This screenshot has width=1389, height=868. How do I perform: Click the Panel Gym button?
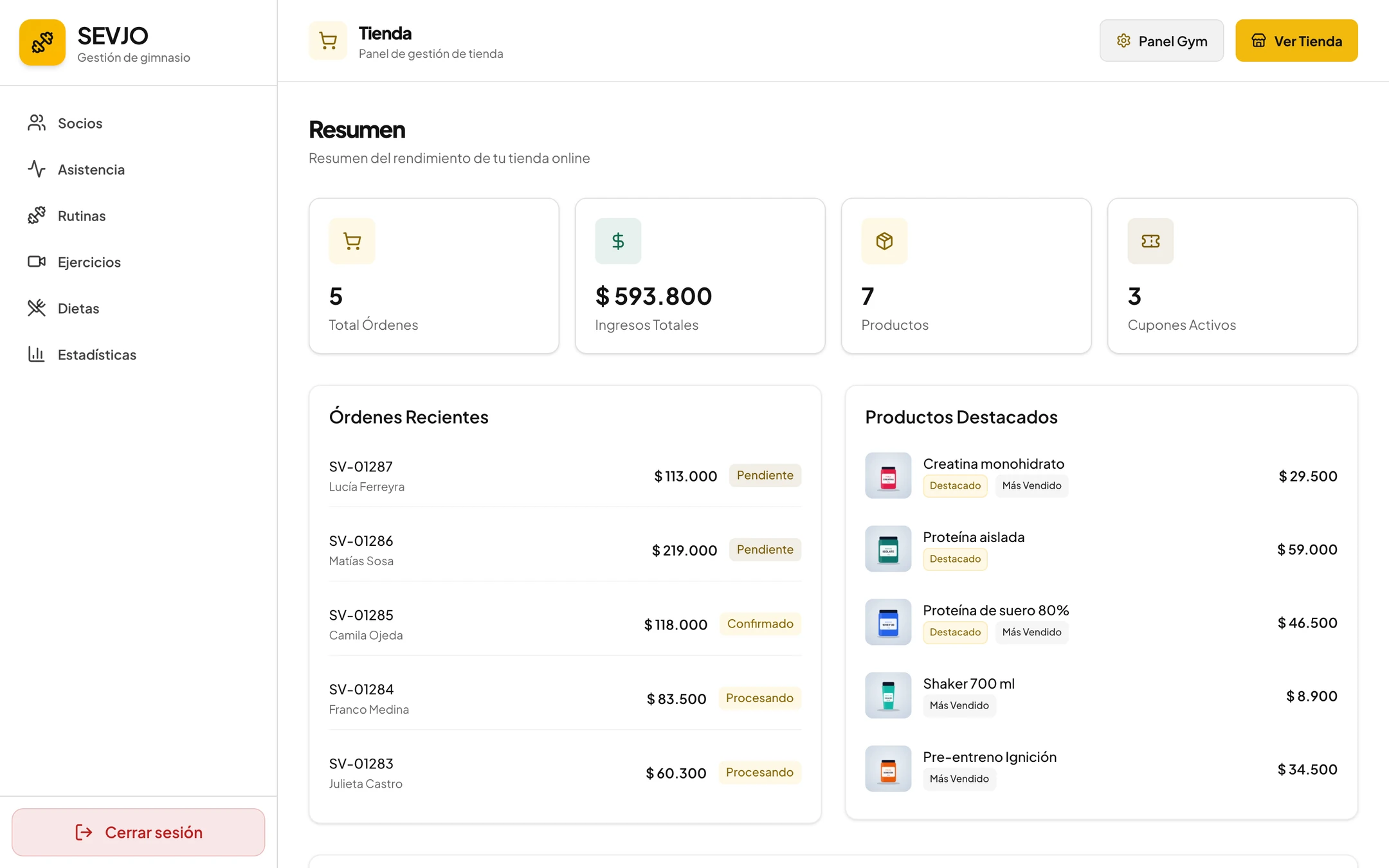pos(1161,41)
